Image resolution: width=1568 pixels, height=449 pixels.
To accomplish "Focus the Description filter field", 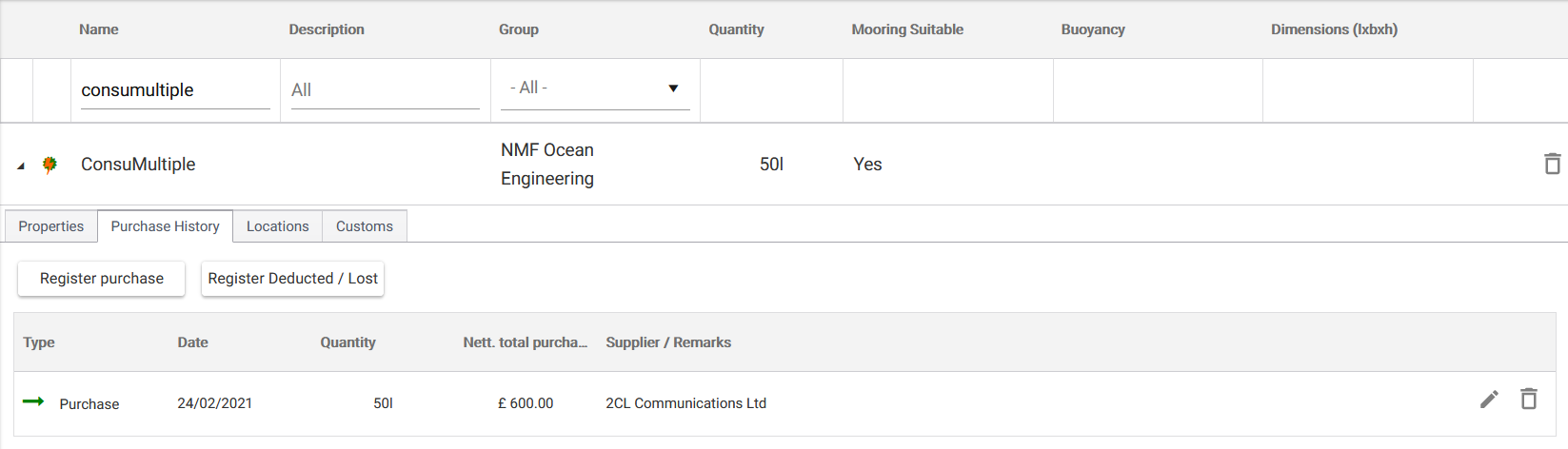I will coord(385,90).
